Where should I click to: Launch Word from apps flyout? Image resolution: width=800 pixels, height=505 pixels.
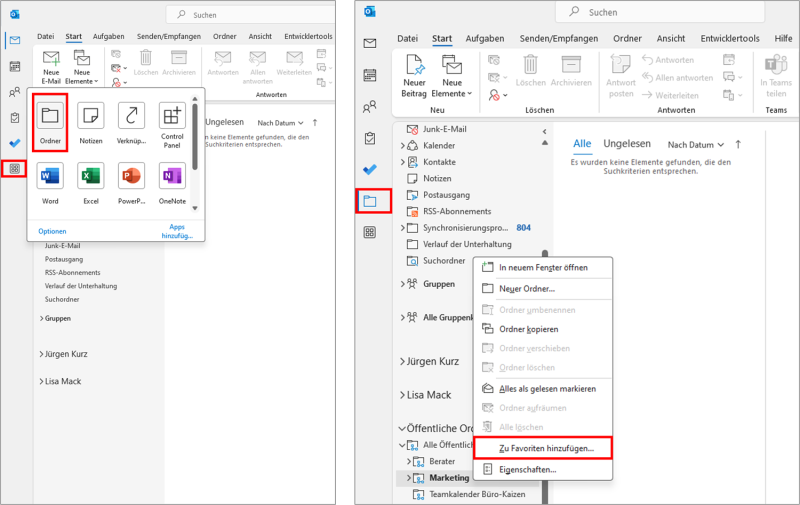click(50, 183)
